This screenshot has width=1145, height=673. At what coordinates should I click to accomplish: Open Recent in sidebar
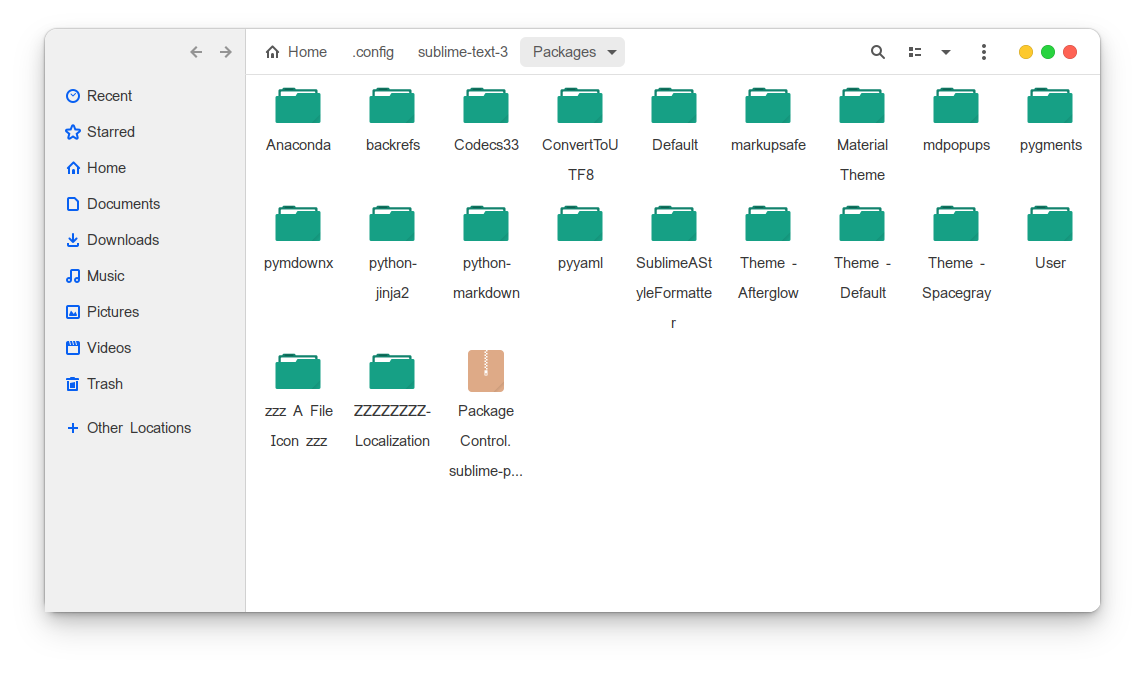tap(99, 96)
